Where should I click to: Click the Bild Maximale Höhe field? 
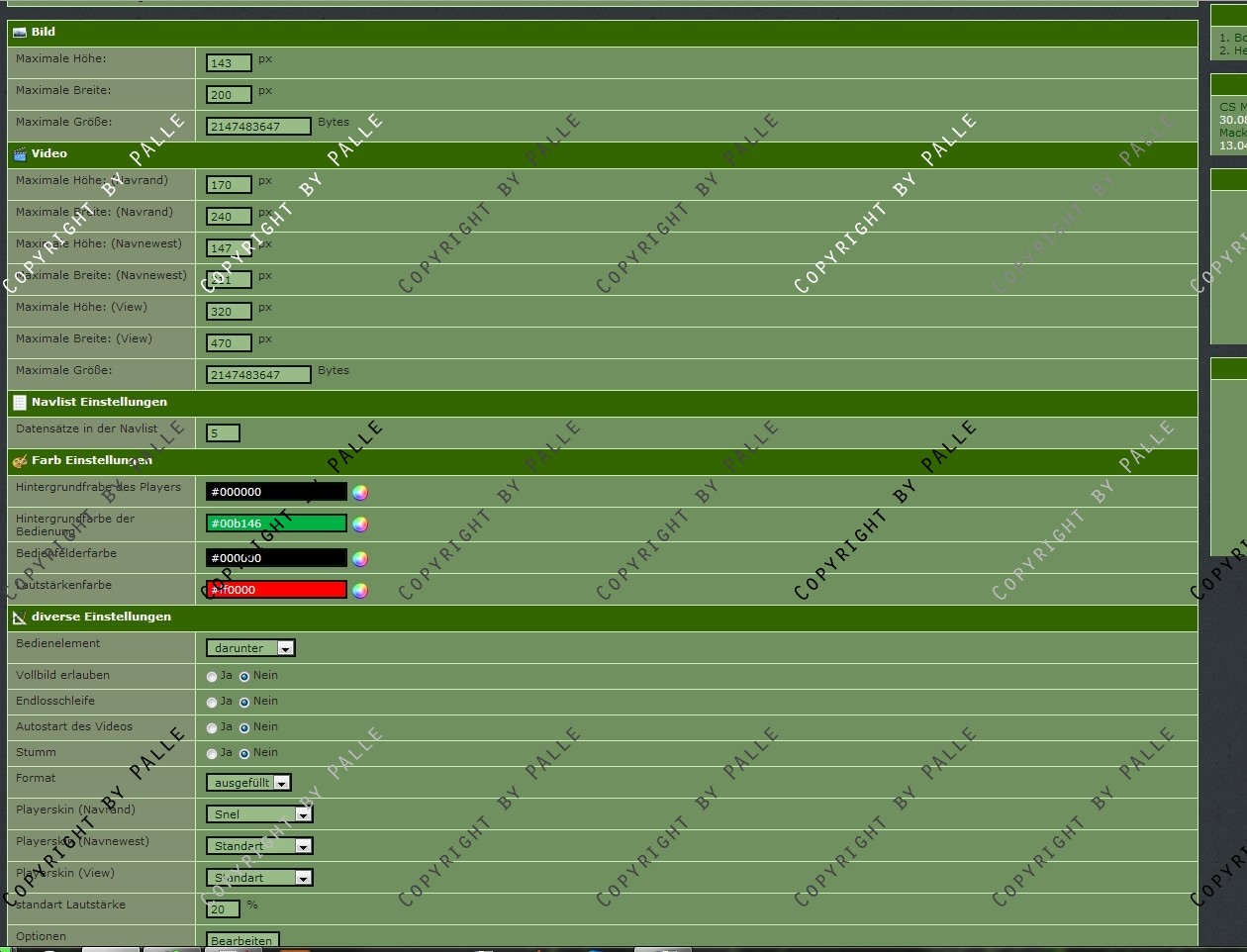coord(229,63)
